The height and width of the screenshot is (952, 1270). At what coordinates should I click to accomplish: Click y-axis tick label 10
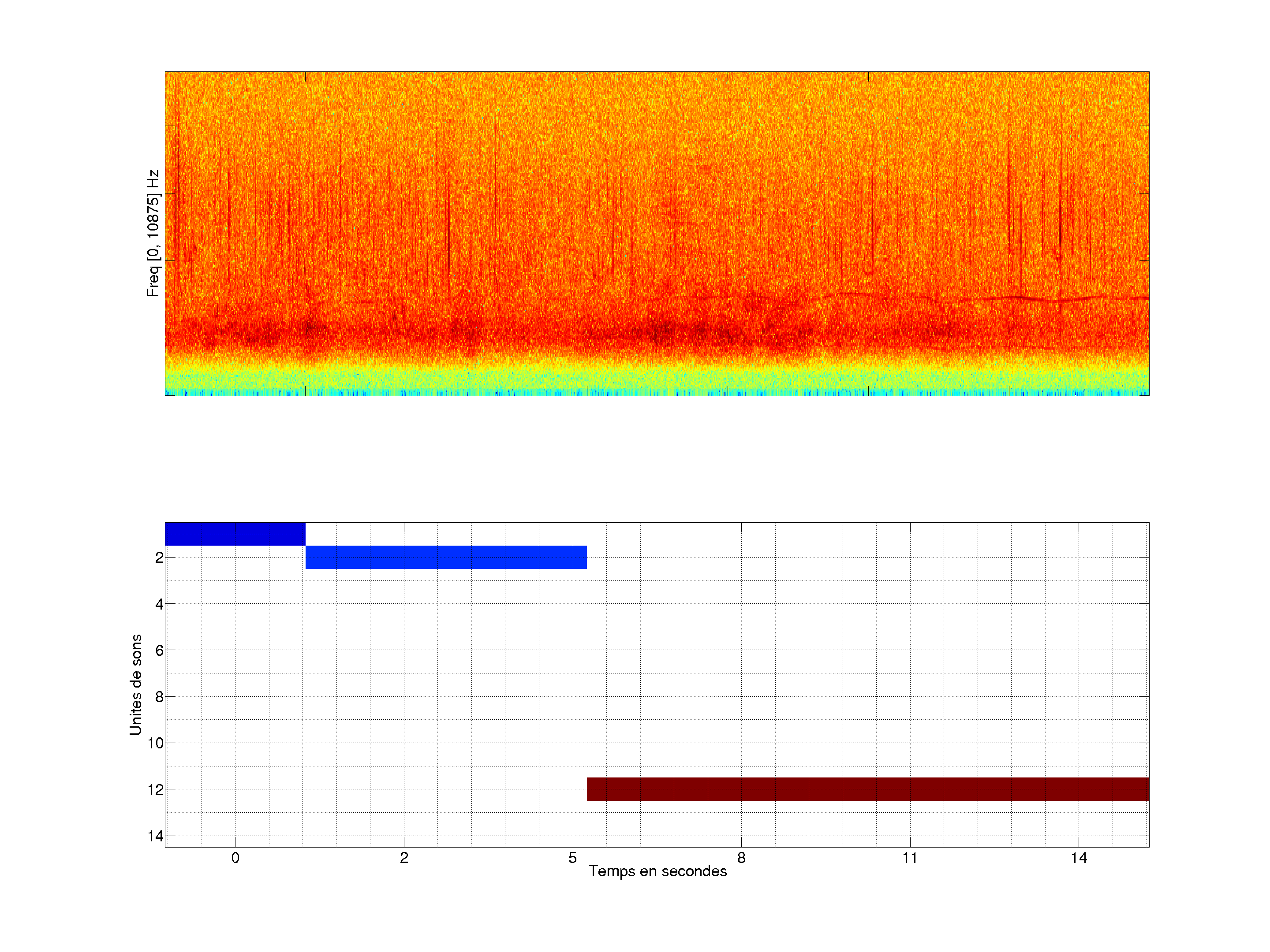point(156,743)
